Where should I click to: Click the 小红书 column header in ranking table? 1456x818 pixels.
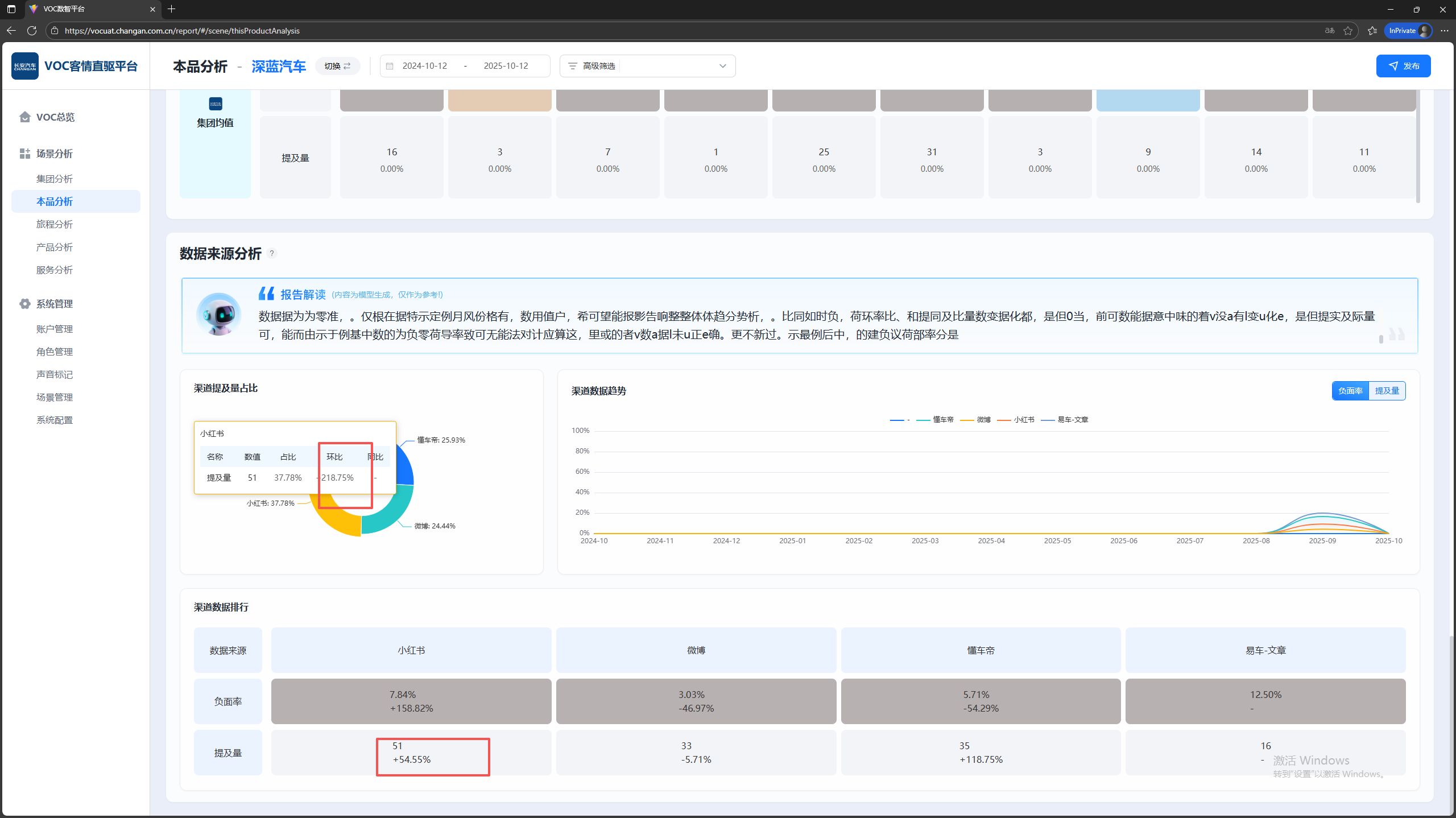[411, 650]
